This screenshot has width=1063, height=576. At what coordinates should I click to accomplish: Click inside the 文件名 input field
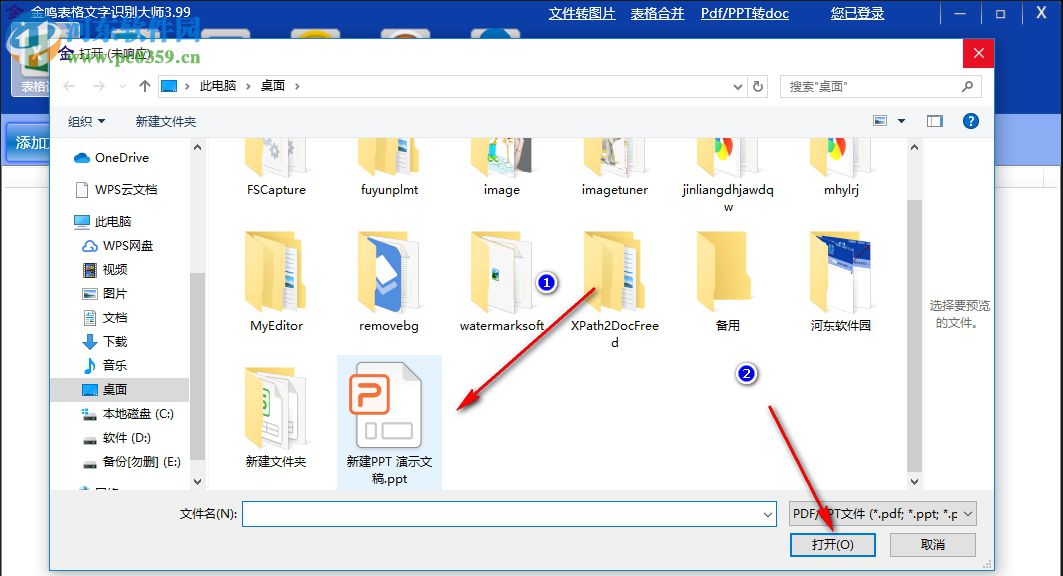point(500,513)
